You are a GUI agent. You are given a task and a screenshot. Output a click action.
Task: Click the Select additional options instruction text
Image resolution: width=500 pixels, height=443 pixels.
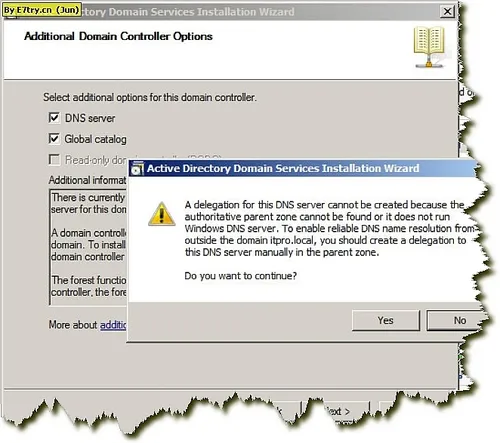pos(150,97)
